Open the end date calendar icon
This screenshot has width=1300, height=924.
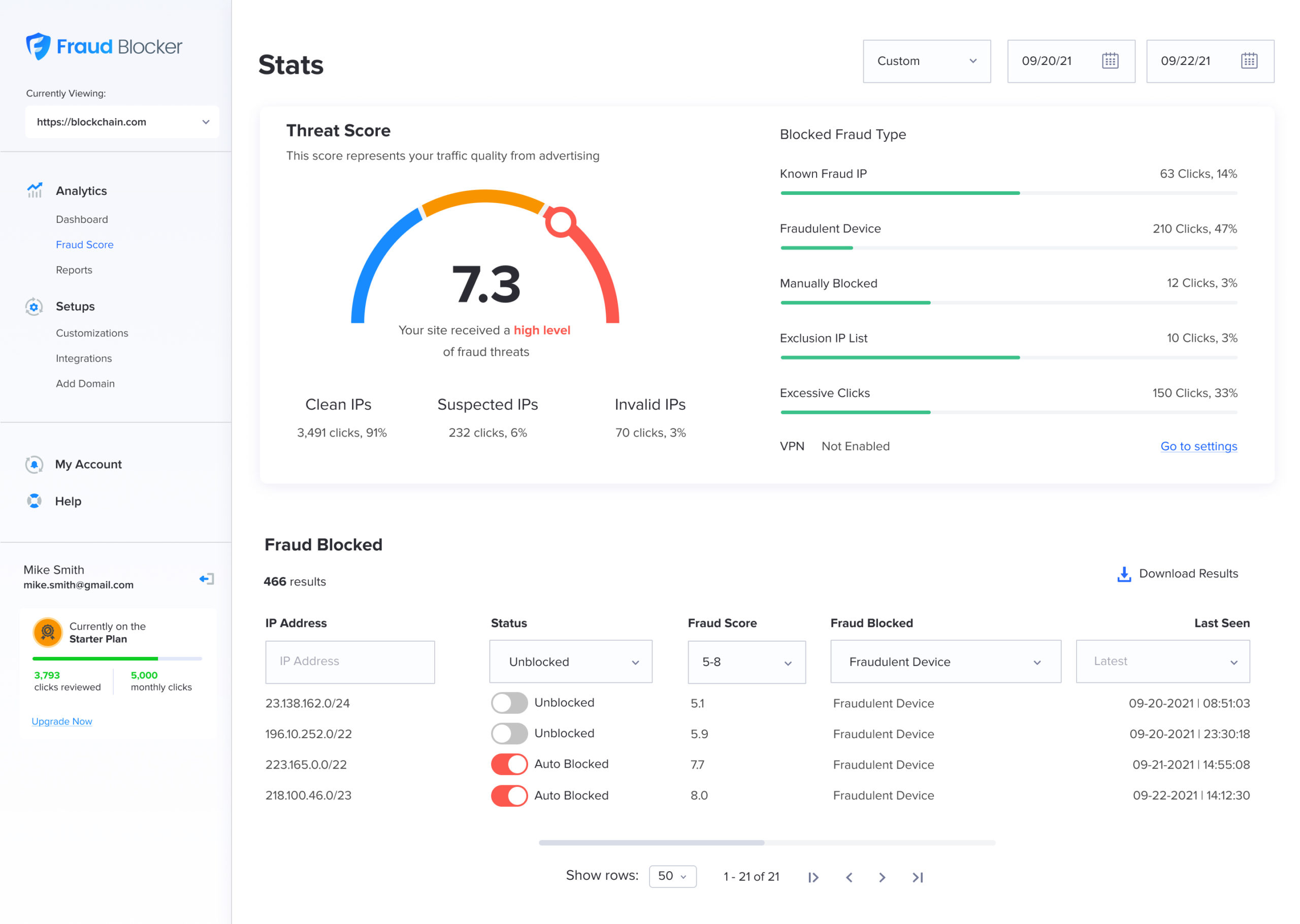[x=1249, y=61]
